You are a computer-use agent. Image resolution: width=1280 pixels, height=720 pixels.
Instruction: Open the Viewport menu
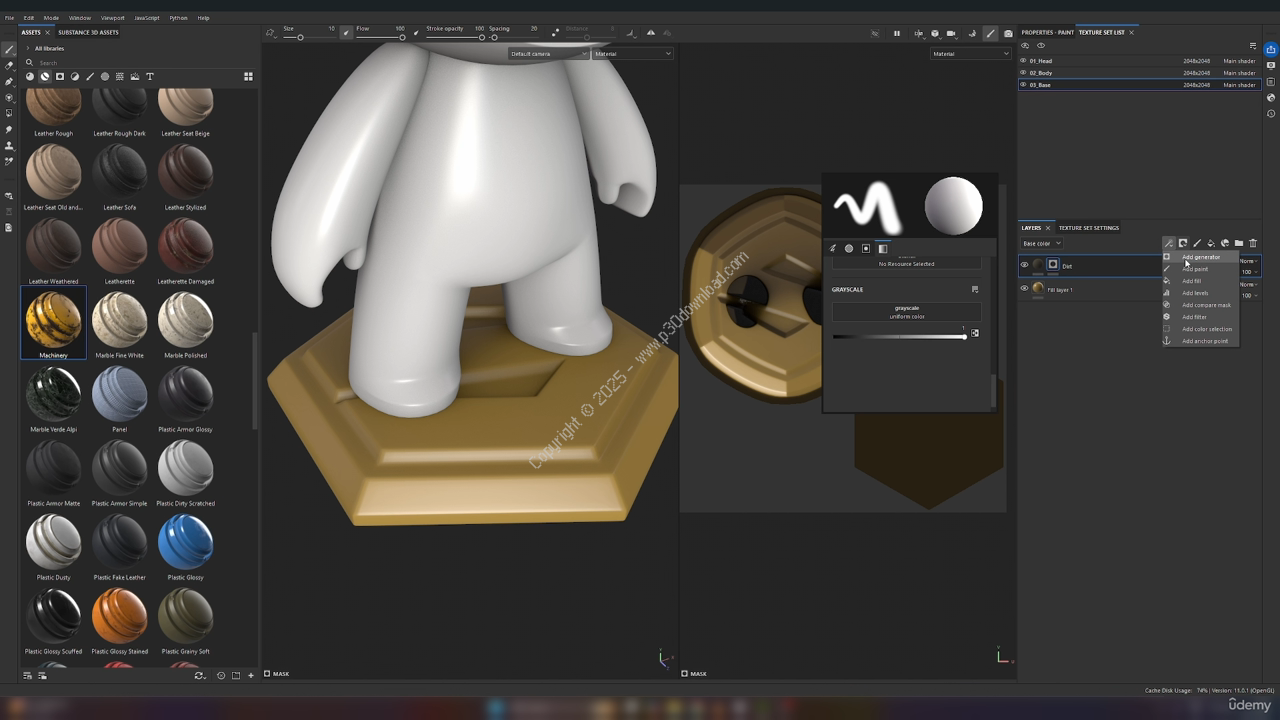[x=113, y=18]
